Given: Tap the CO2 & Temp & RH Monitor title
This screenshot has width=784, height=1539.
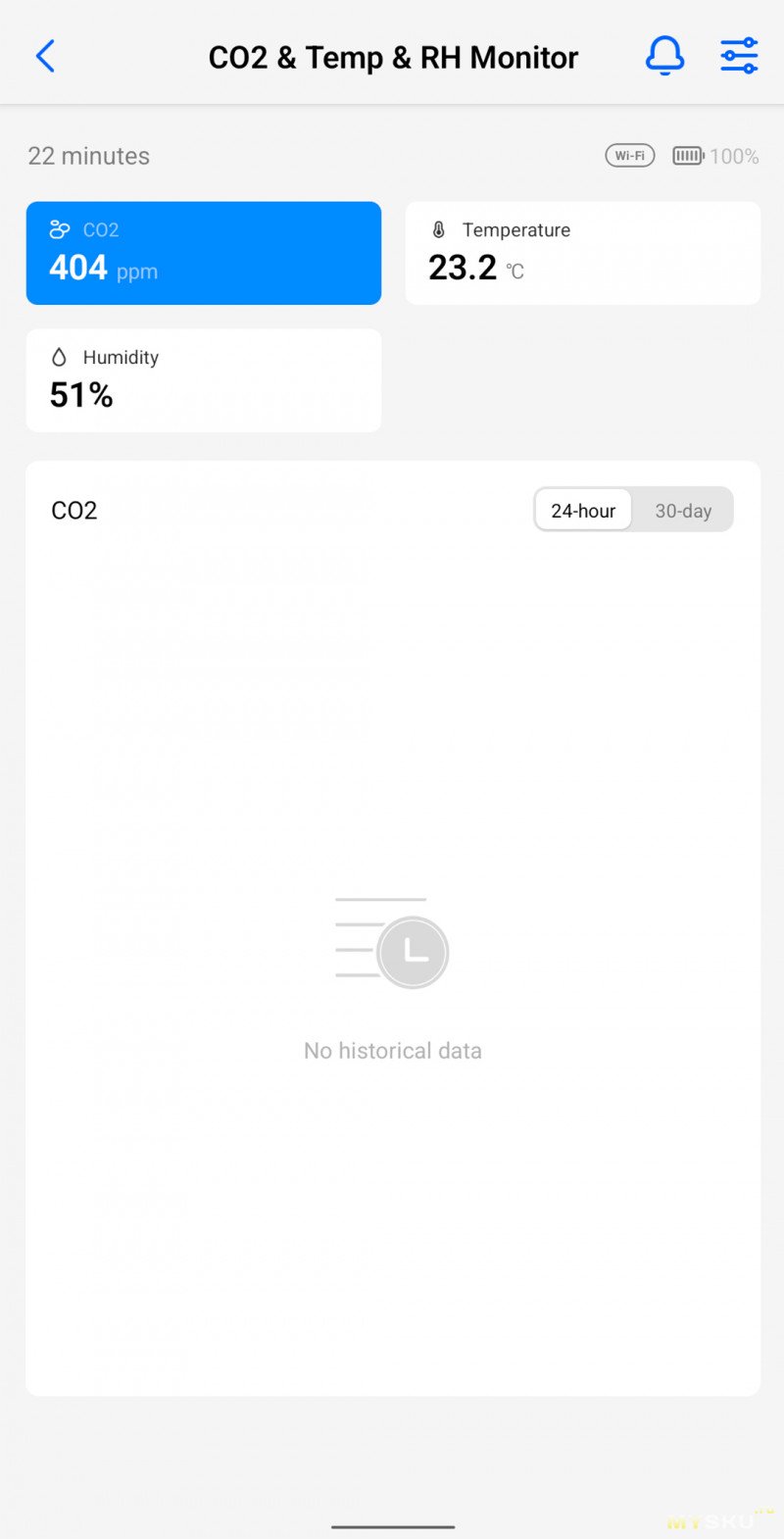Looking at the screenshot, I should (393, 58).
